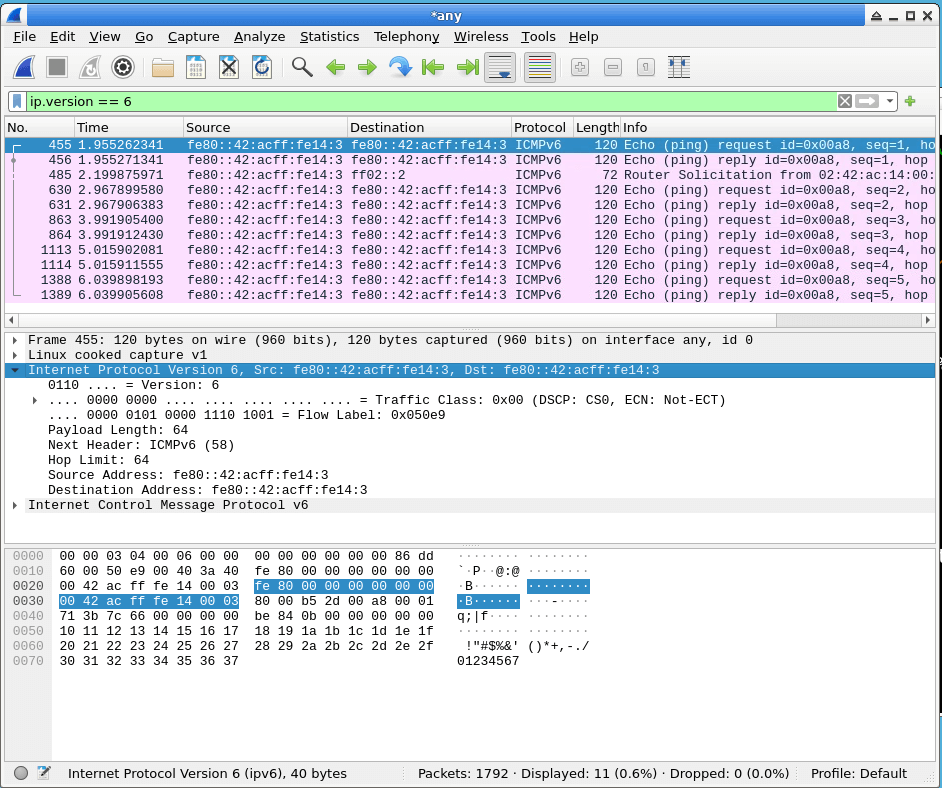Open a capture file folder icon

pyautogui.click(x=163, y=67)
